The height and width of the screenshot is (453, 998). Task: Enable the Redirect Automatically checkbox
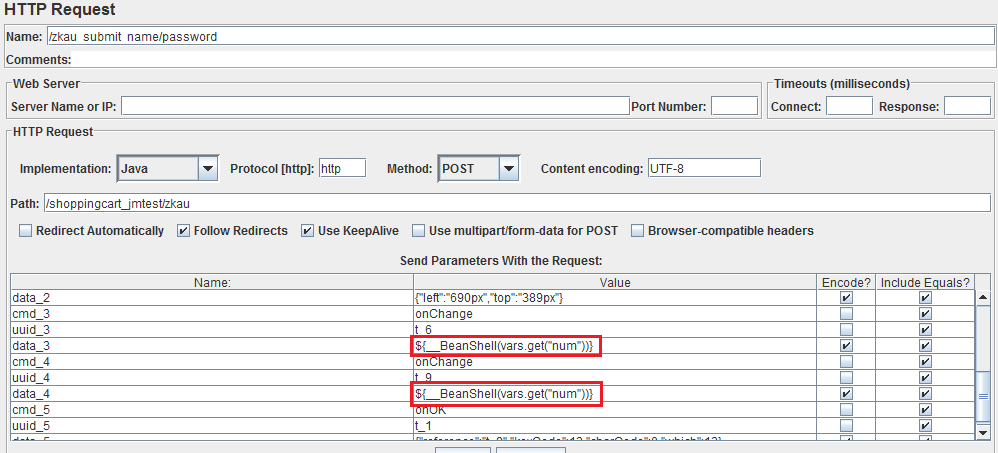26,231
